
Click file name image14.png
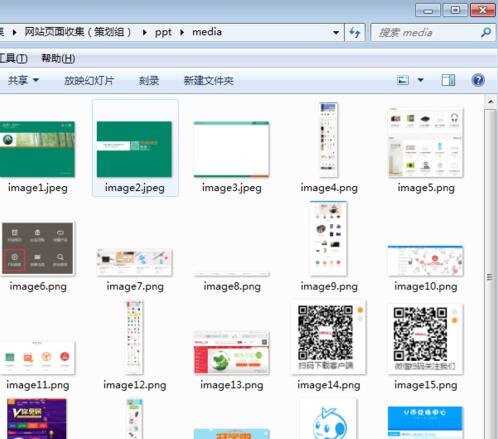pos(329,385)
